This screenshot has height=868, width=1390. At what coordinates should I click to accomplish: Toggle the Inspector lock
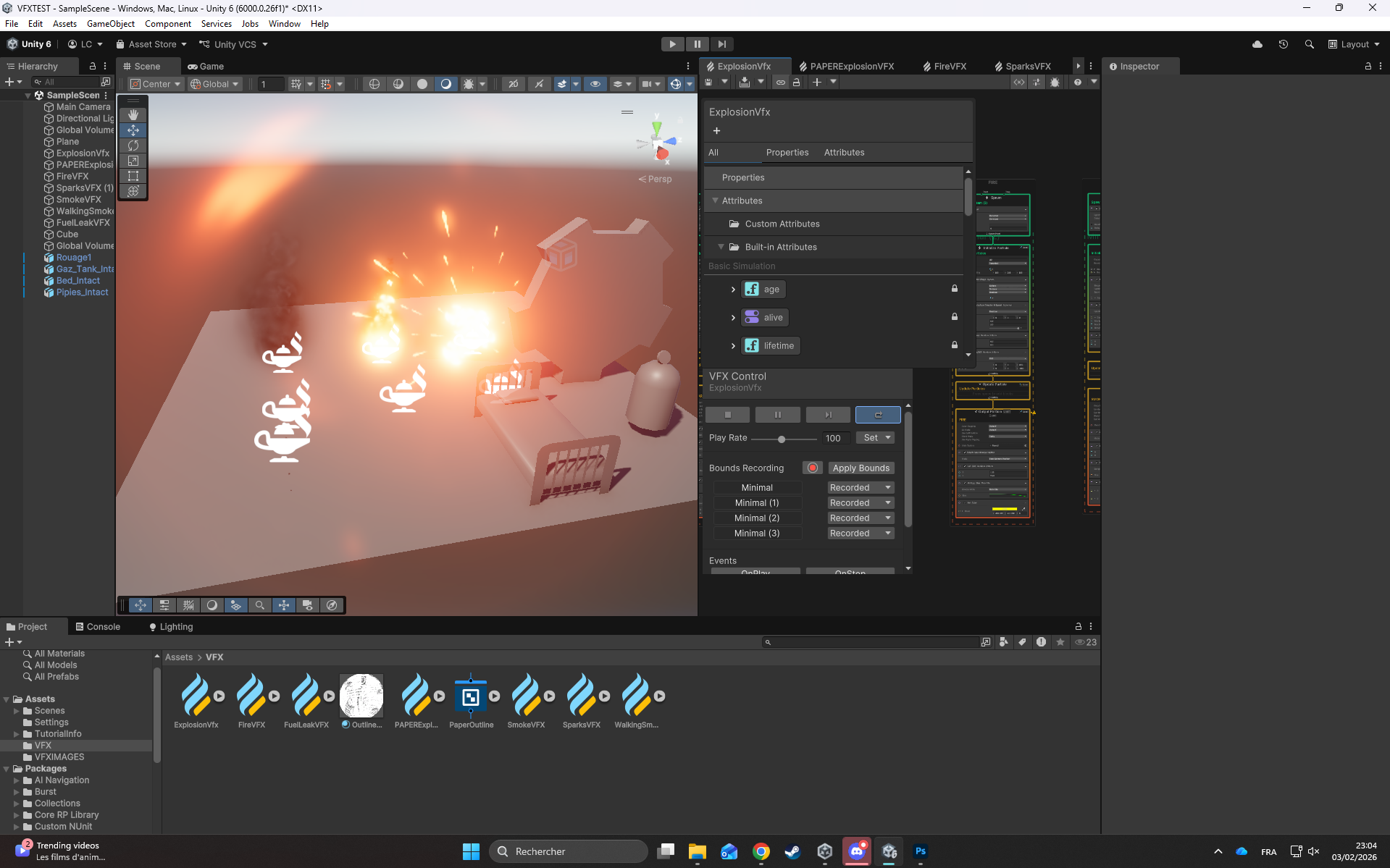pyautogui.click(x=1368, y=66)
